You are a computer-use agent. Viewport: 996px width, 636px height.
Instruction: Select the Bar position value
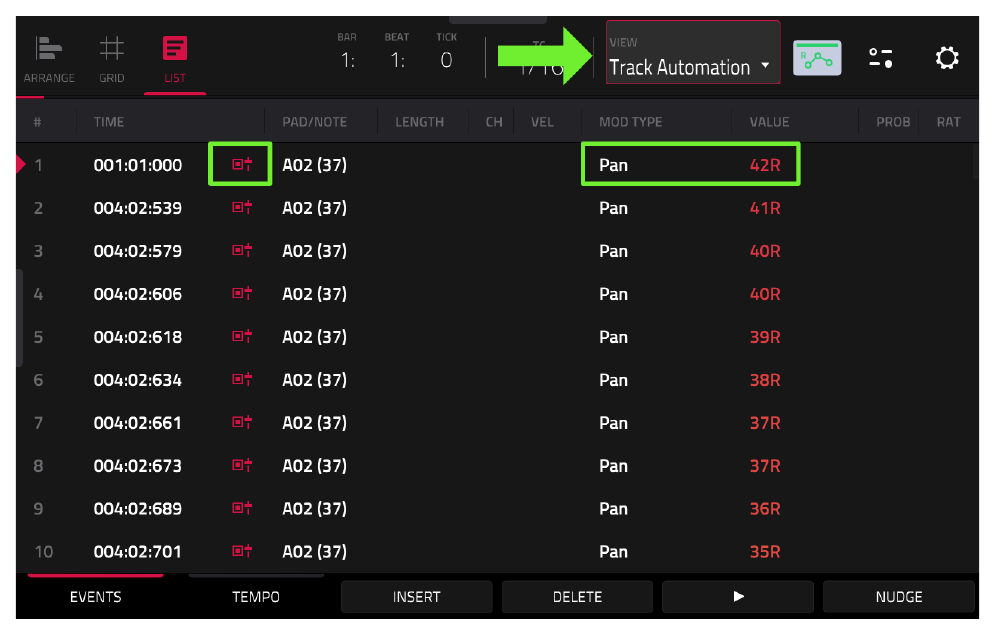pos(347,60)
